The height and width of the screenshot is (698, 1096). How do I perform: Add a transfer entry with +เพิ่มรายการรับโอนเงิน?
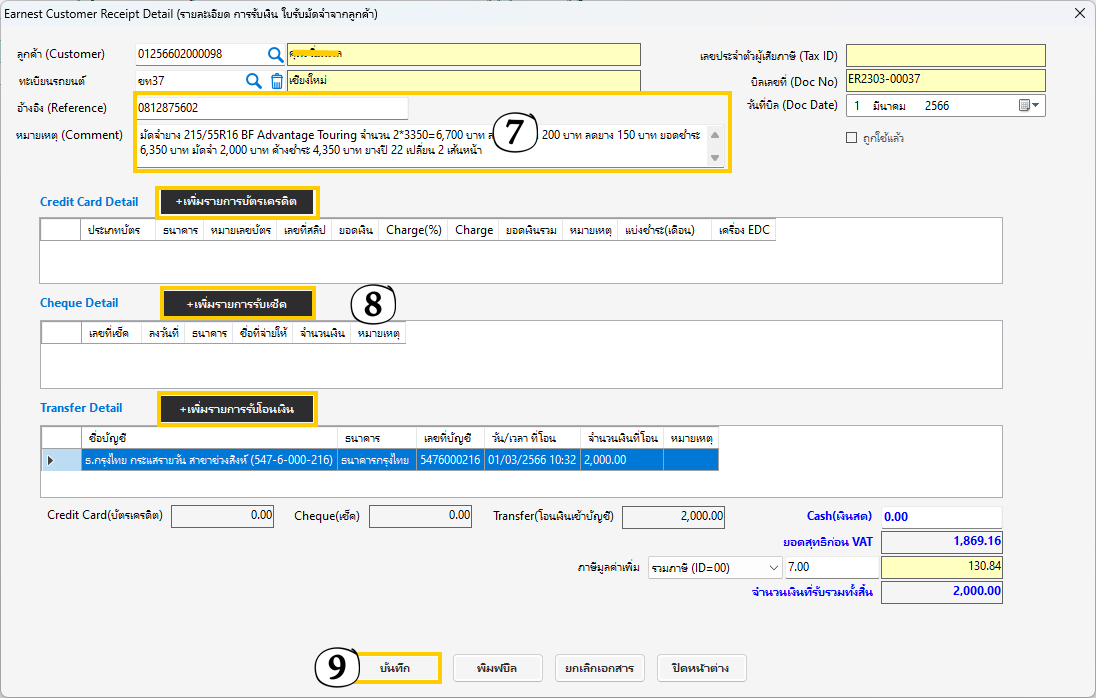pyautogui.click(x=238, y=409)
